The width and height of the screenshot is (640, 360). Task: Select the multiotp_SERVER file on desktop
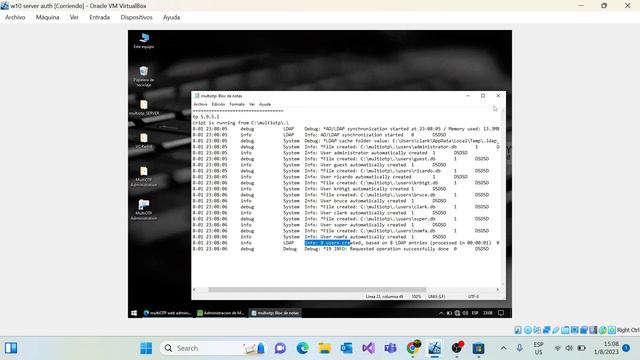click(144, 107)
